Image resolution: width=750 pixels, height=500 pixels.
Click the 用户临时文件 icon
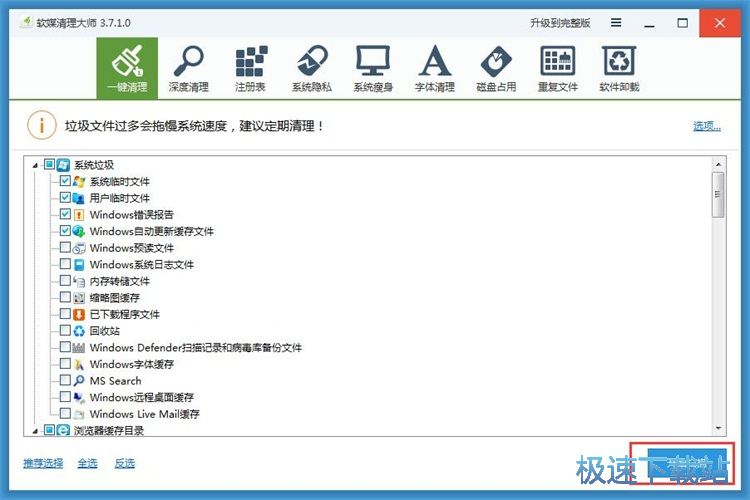pos(79,198)
